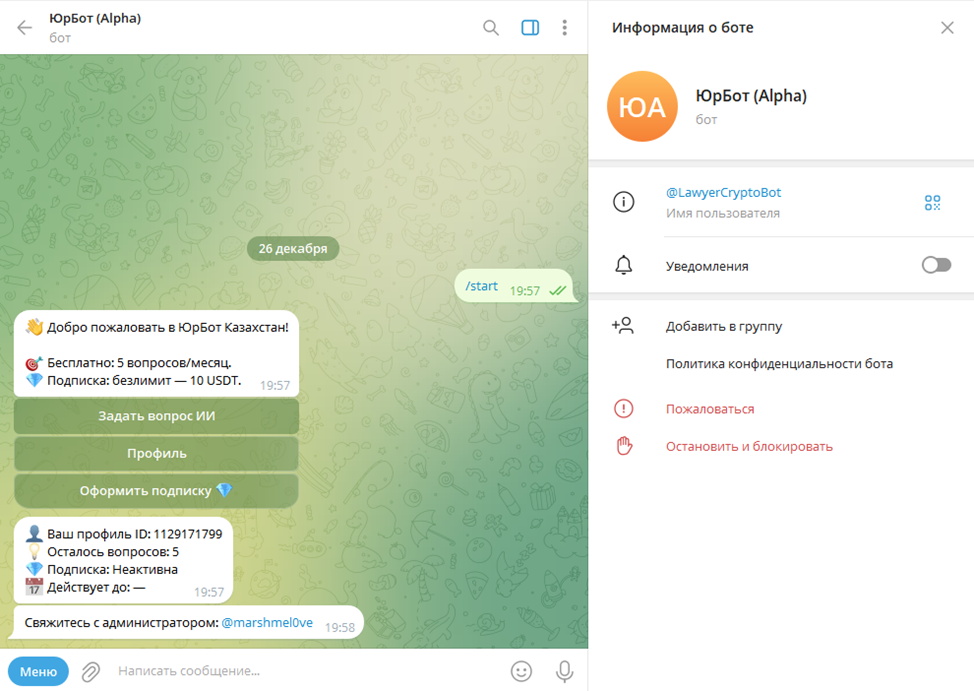Viewport: 974px width, 691px height.
Task: Click the Профиль inline button
Action: 157,454
